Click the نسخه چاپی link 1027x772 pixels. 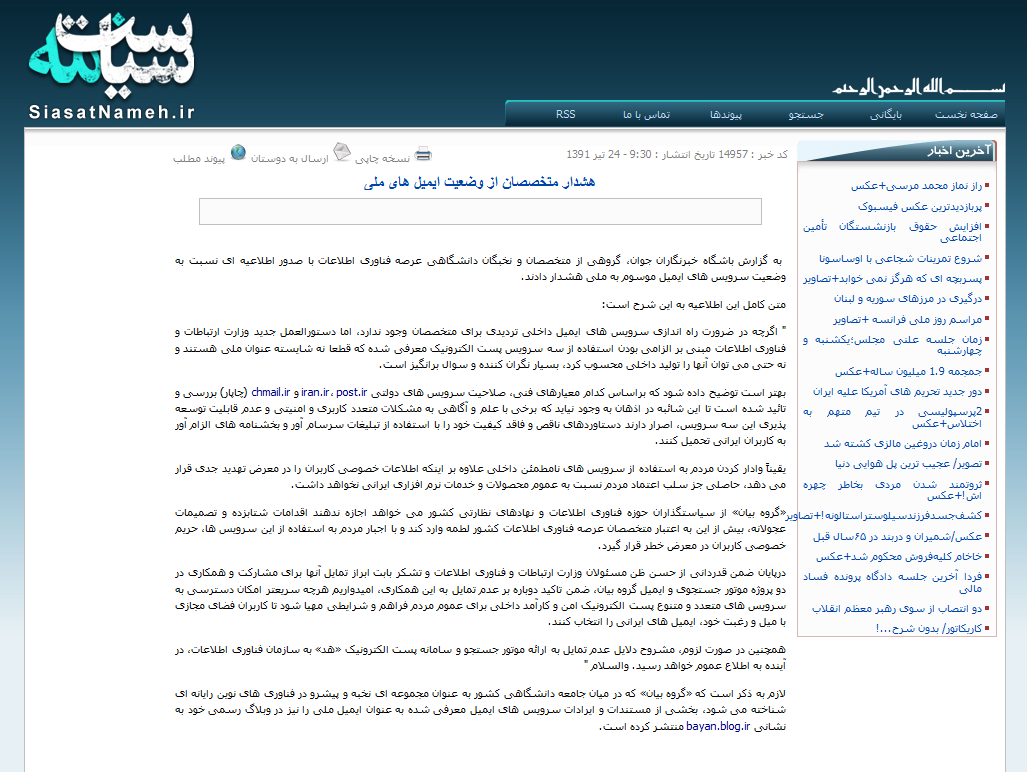pyautogui.click(x=383, y=158)
